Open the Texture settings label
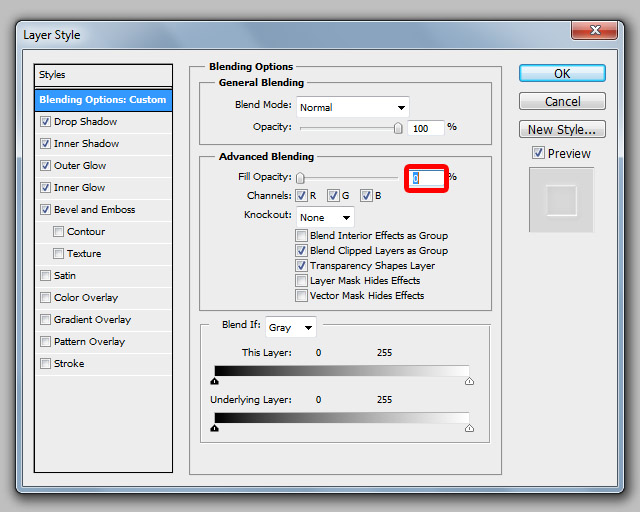Image resolution: width=640 pixels, height=512 pixels. (x=84, y=254)
